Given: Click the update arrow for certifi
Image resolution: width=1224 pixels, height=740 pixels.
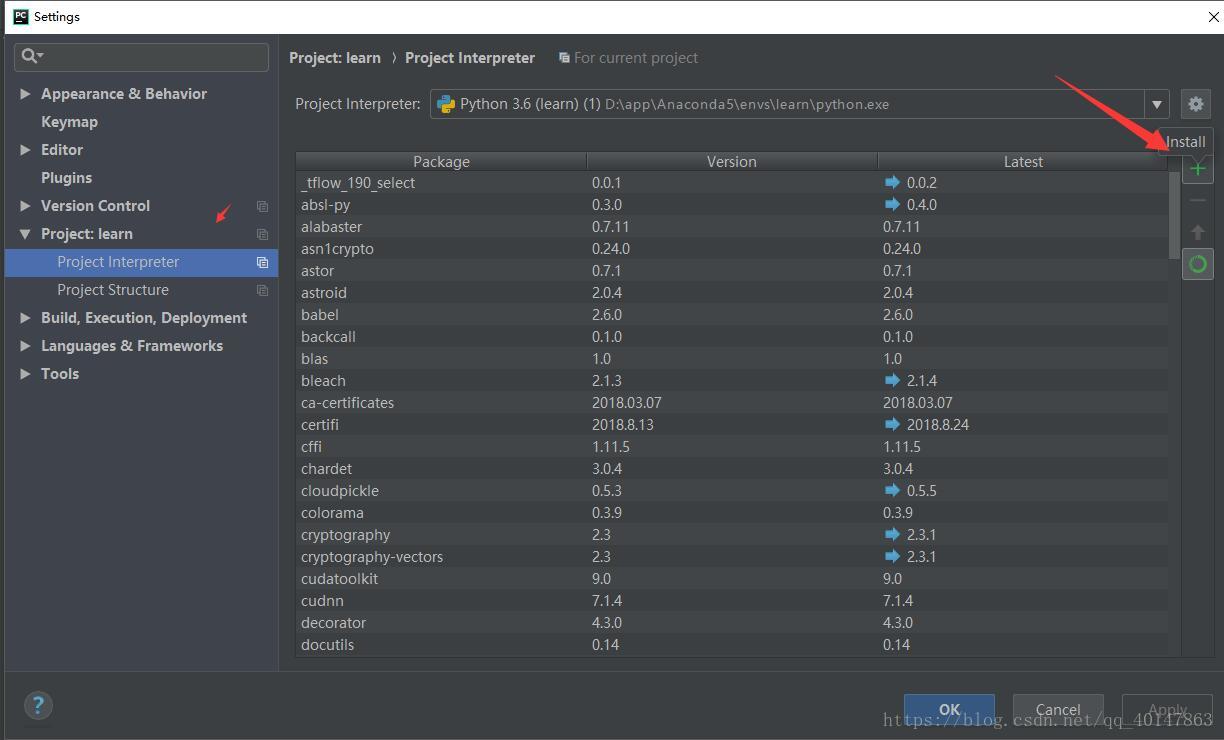Looking at the screenshot, I should pyautogui.click(x=892, y=424).
